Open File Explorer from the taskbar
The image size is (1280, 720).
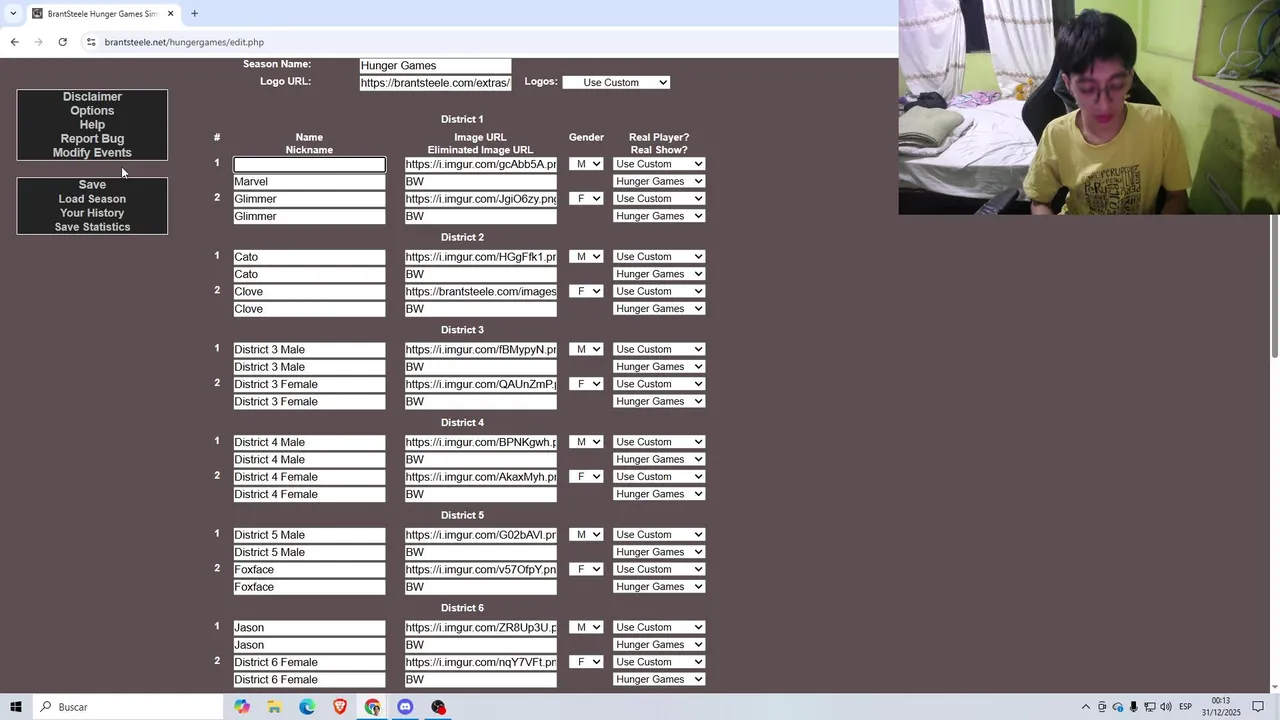click(x=274, y=707)
